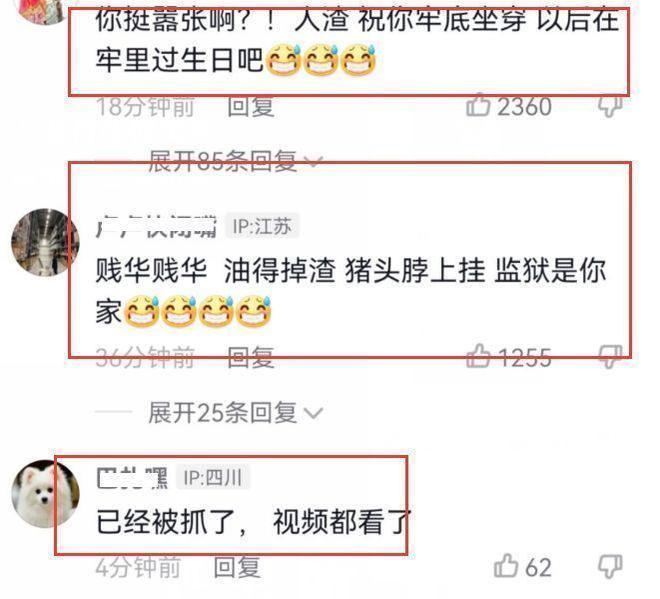Reply to the 36分钟前 comment
Image resolution: width=660 pixels, height=599 pixels.
(251, 357)
